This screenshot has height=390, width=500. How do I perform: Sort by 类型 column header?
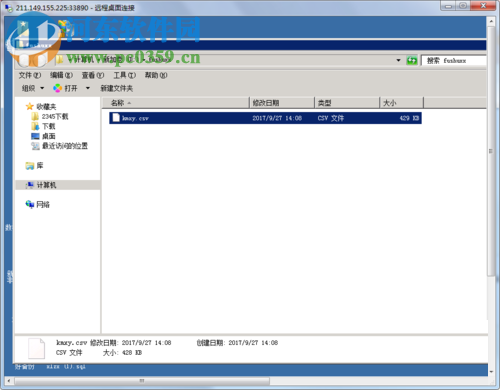347,103
